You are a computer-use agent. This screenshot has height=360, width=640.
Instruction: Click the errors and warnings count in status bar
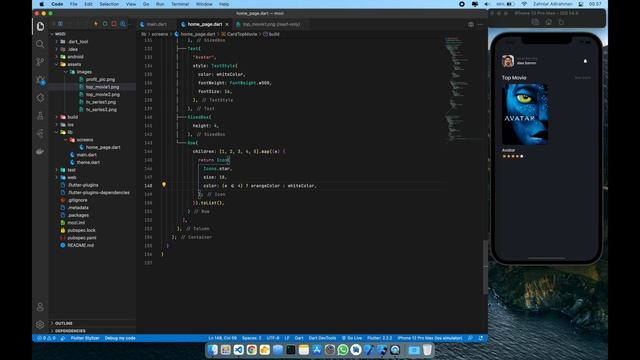point(46,338)
